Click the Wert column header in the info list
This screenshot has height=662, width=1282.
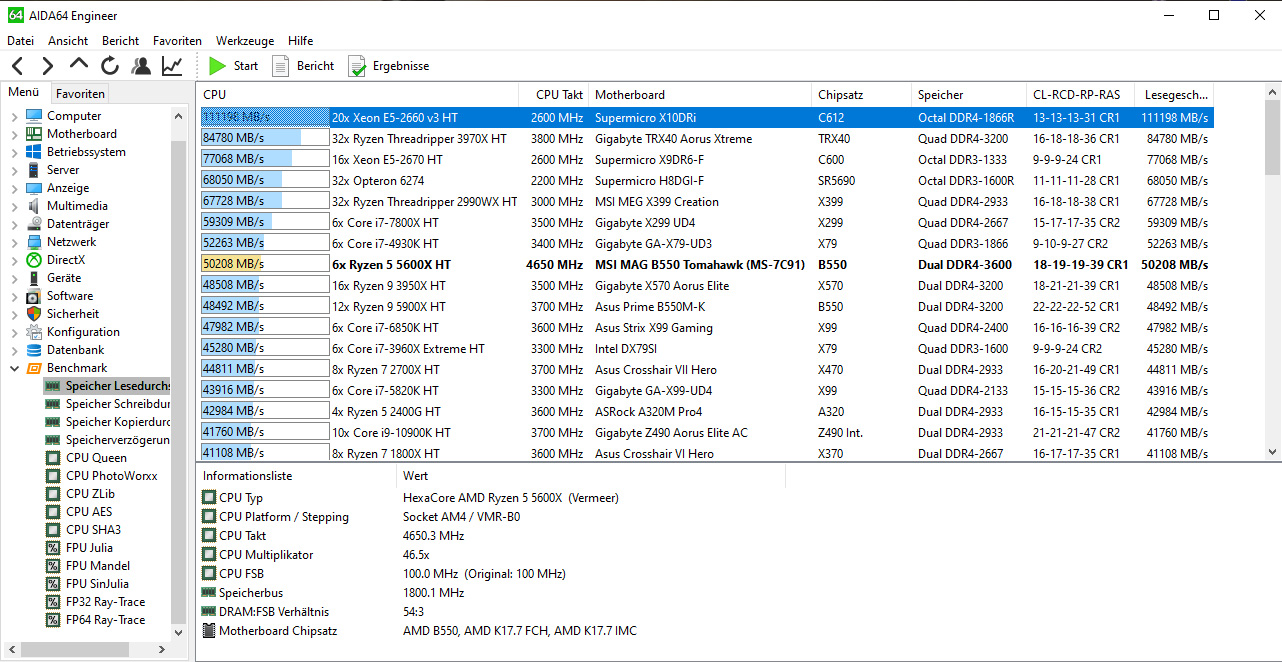click(x=590, y=476)
